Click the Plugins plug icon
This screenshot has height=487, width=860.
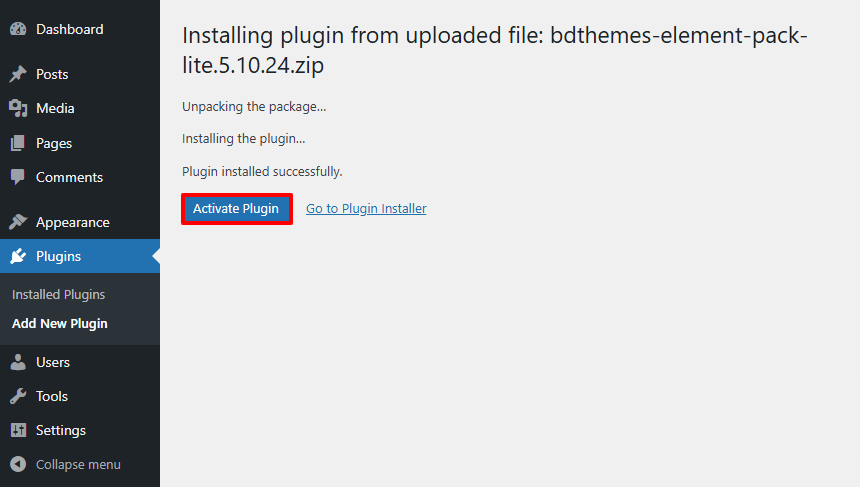(18, 256)
